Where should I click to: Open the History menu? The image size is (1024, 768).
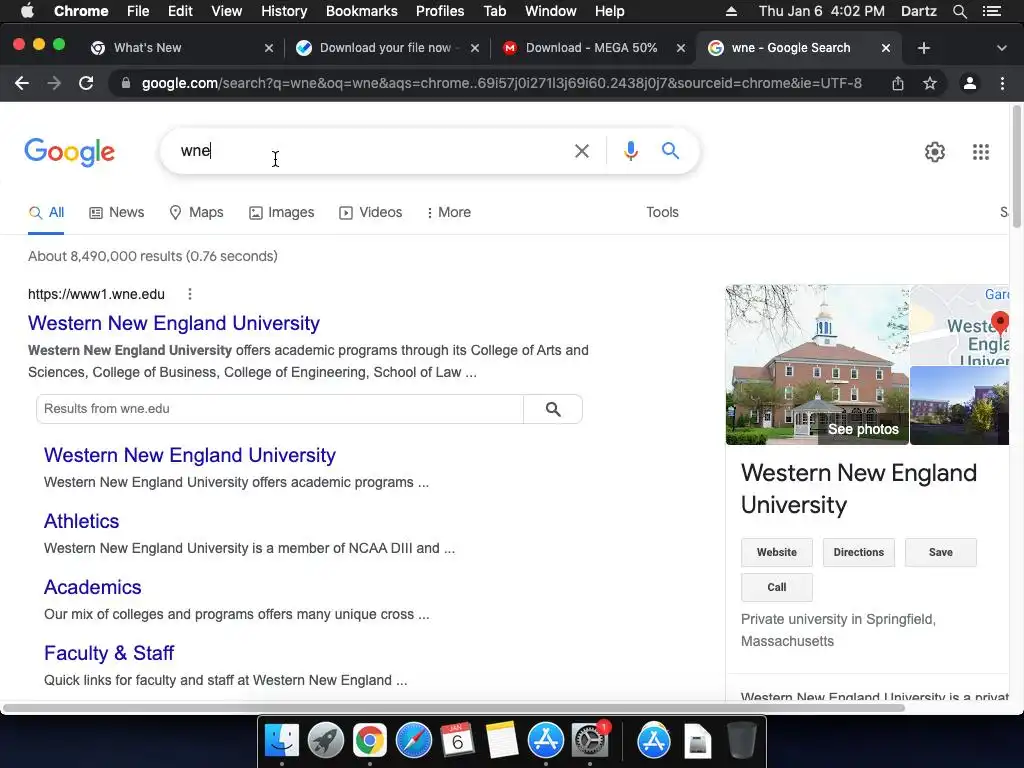pyautogui.click(x=284, y=11)
